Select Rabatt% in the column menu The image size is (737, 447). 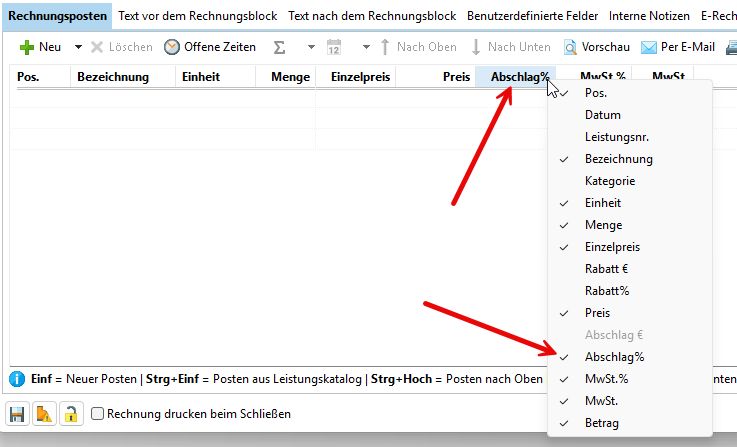coord(606,291)
